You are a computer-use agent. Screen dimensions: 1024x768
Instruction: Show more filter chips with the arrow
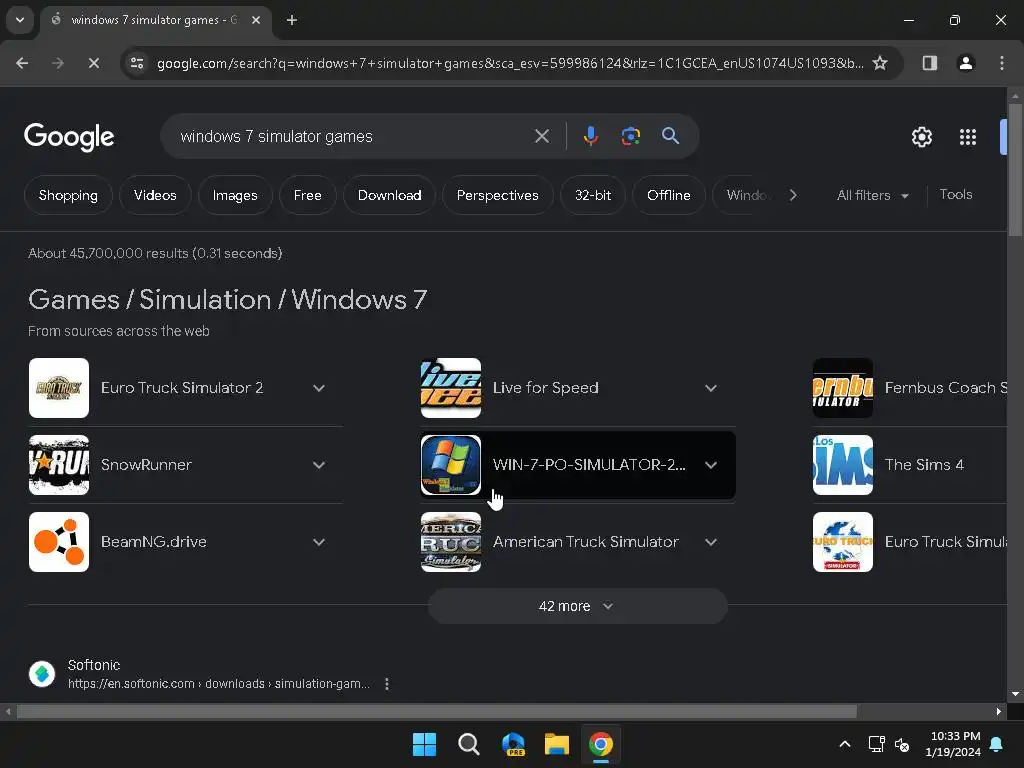(x=793, y=195)
